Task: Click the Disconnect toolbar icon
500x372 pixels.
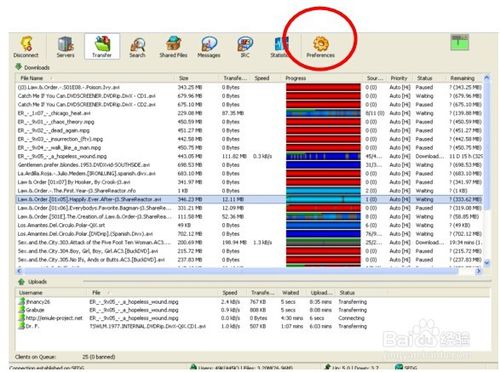Action: [26, 47]
